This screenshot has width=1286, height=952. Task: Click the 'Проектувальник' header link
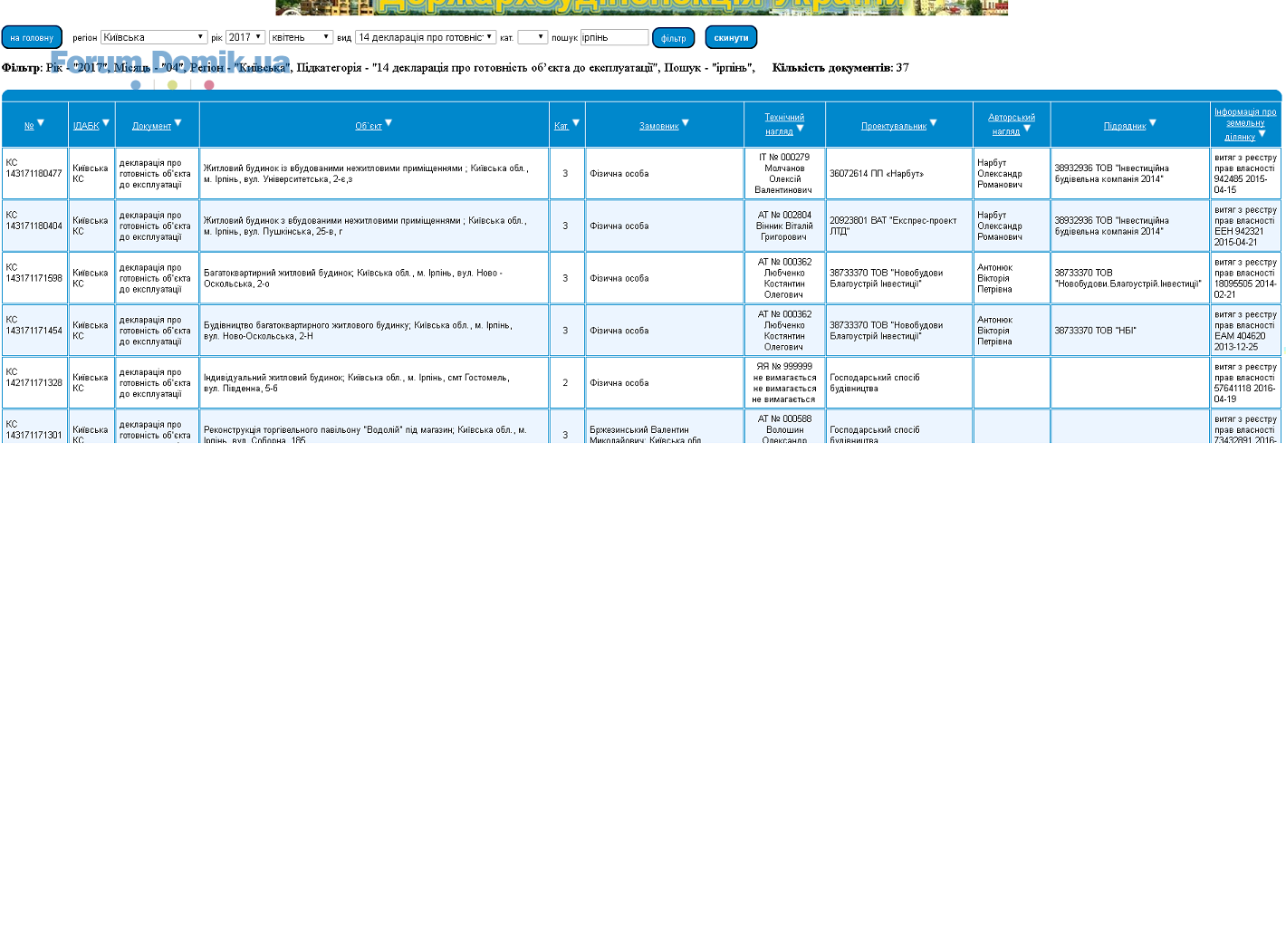click(894, 126)
